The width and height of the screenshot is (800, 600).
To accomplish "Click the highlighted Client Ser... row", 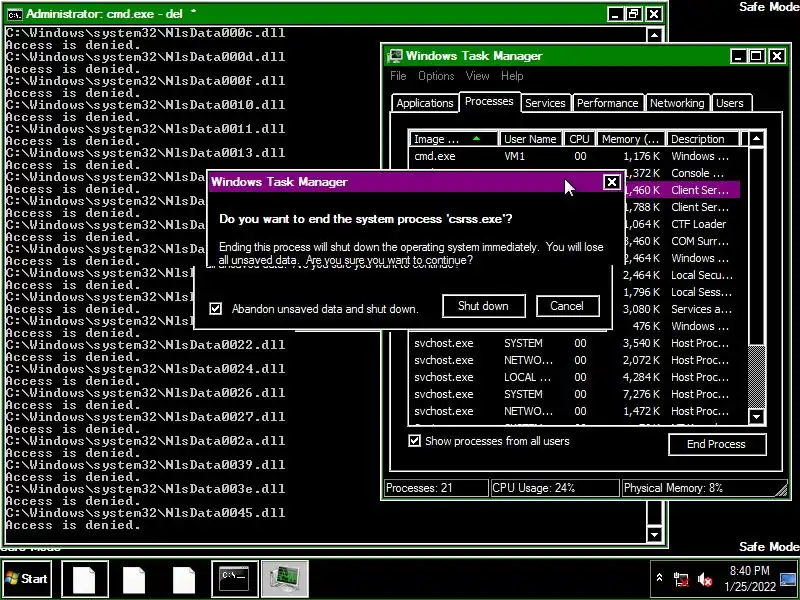I will coord(681,190).
